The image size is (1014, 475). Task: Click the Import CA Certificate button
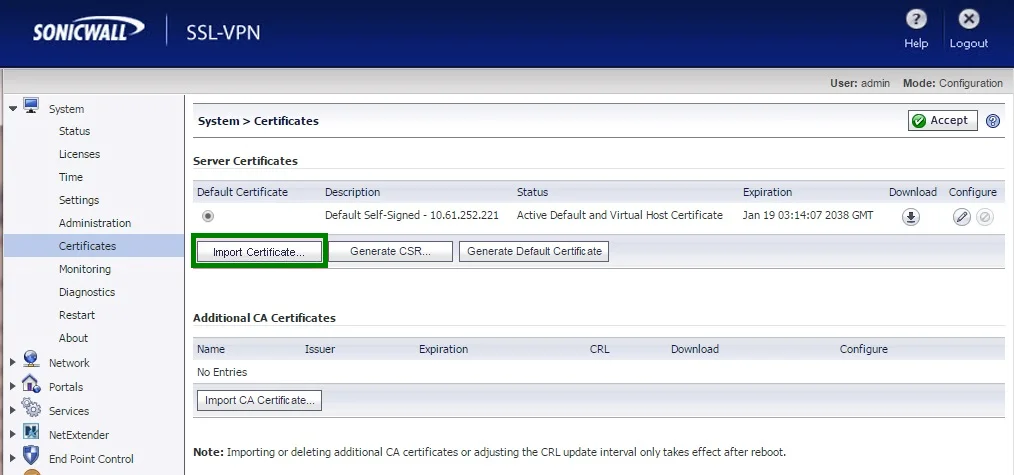click(259, 401)
